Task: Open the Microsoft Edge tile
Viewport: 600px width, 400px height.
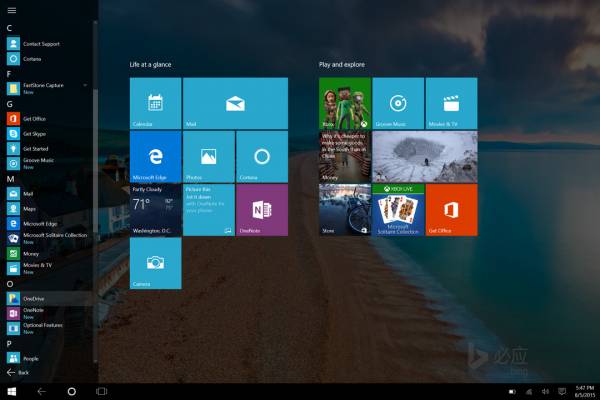Action: point(155,157)
